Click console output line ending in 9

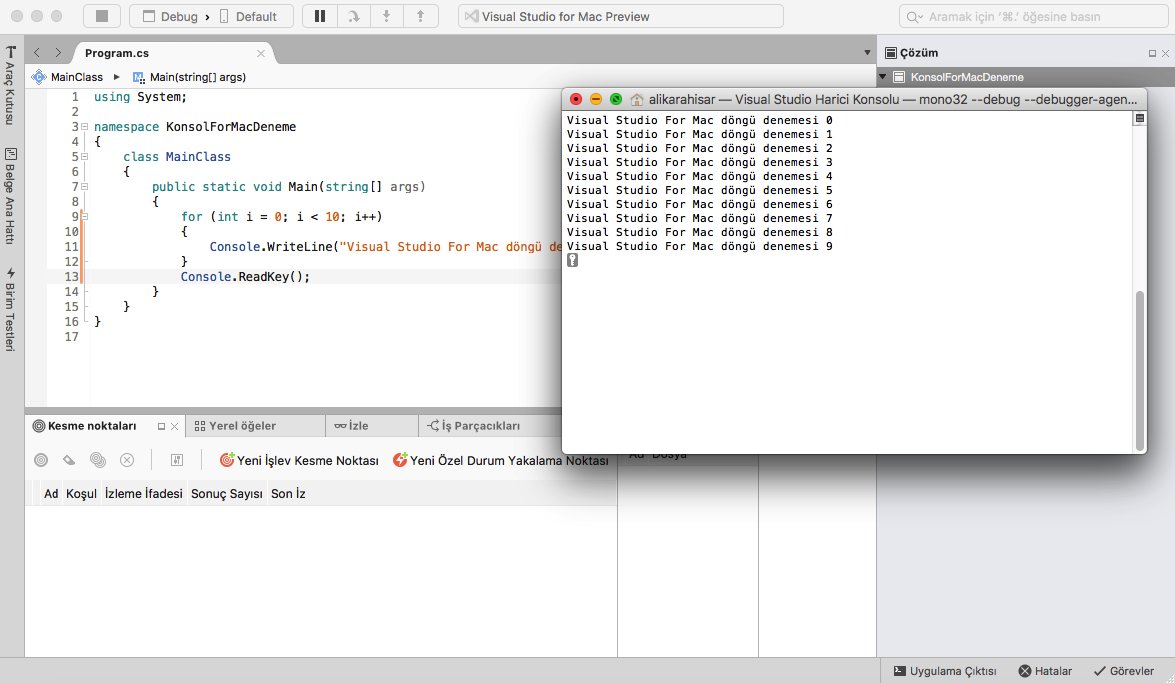click(x=699, y=246)
